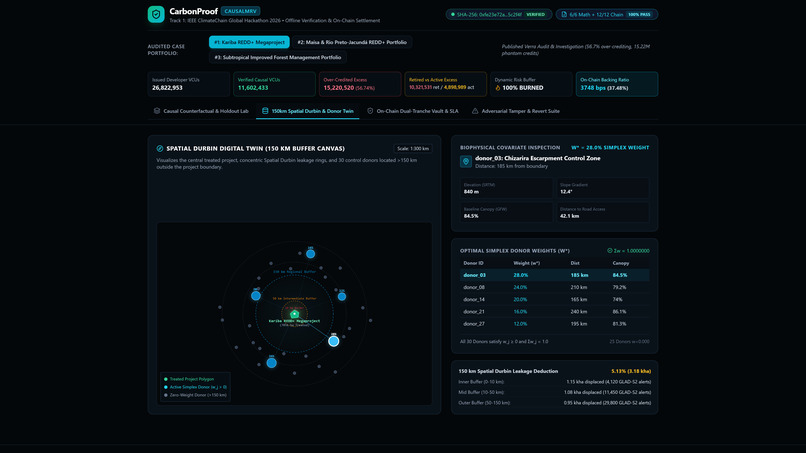This screenshot has width=806, height=453.
Task: Click the CAUSALMRV badge
Action: coord(241,11)
